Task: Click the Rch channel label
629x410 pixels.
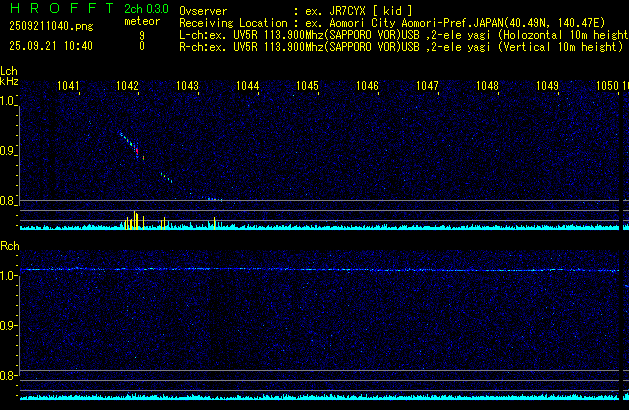Action: (9, 245)
